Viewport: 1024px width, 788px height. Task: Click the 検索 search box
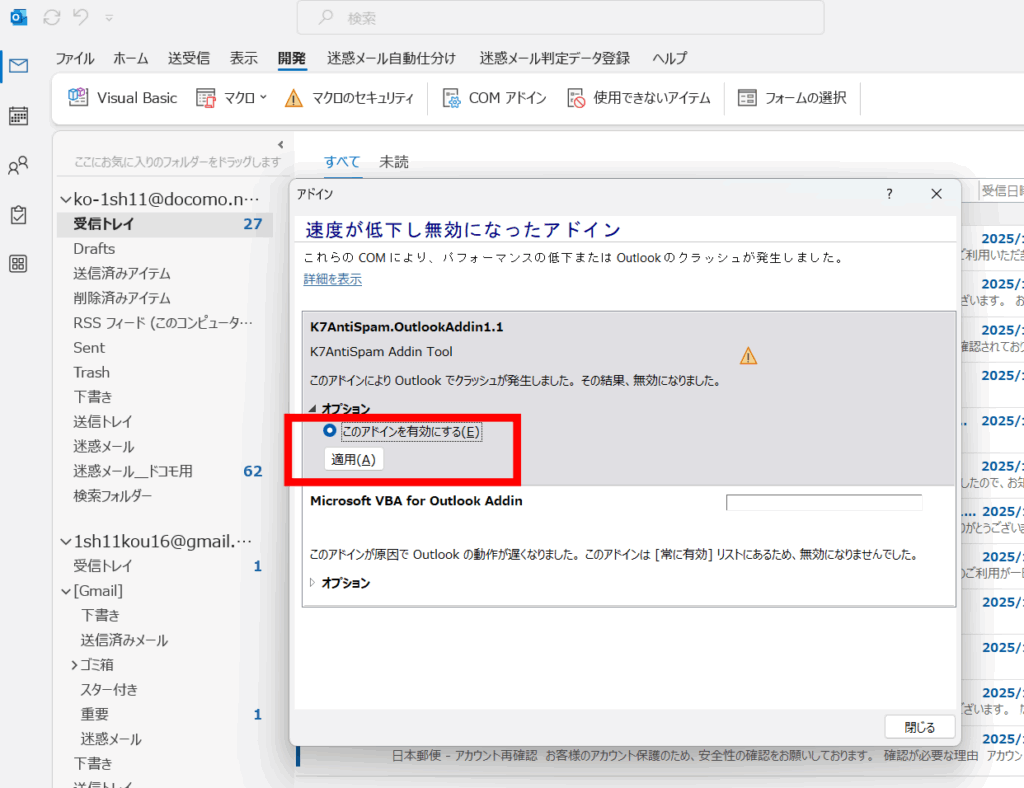point(560,18)
